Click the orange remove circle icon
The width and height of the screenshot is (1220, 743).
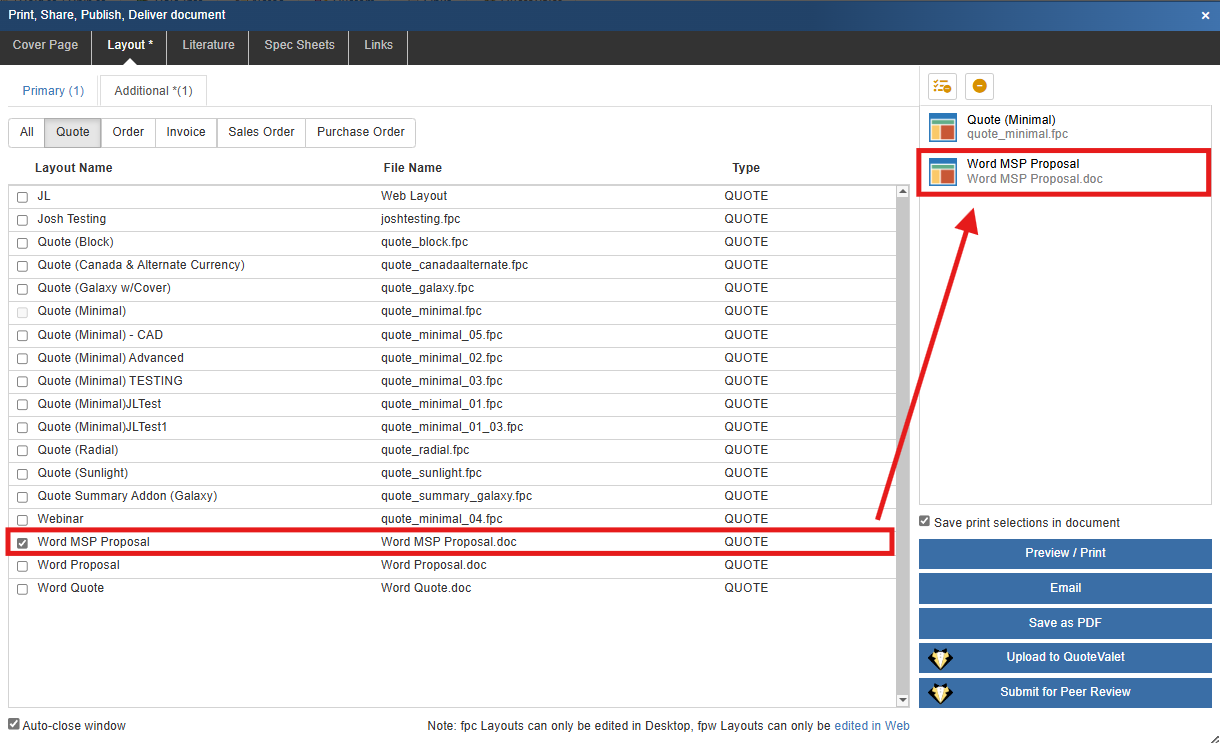point(979,87)
